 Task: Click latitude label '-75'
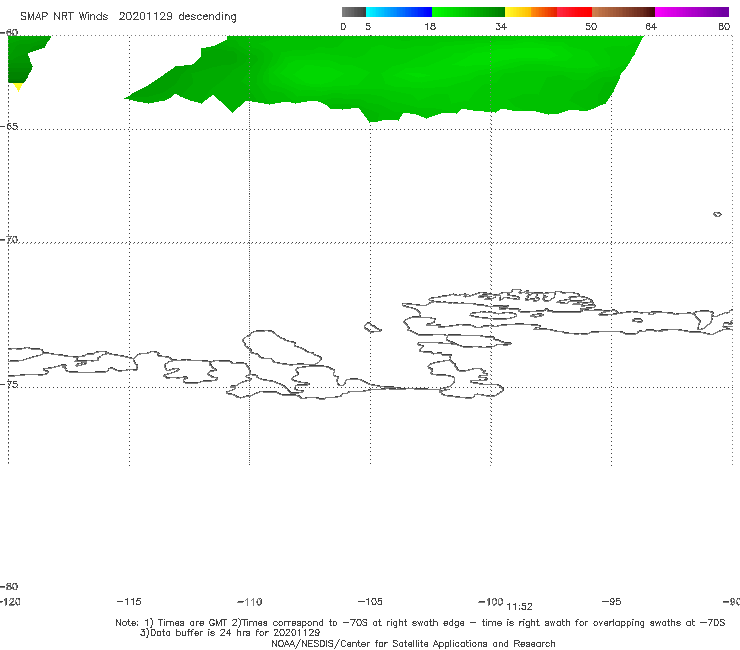(9, 384)
